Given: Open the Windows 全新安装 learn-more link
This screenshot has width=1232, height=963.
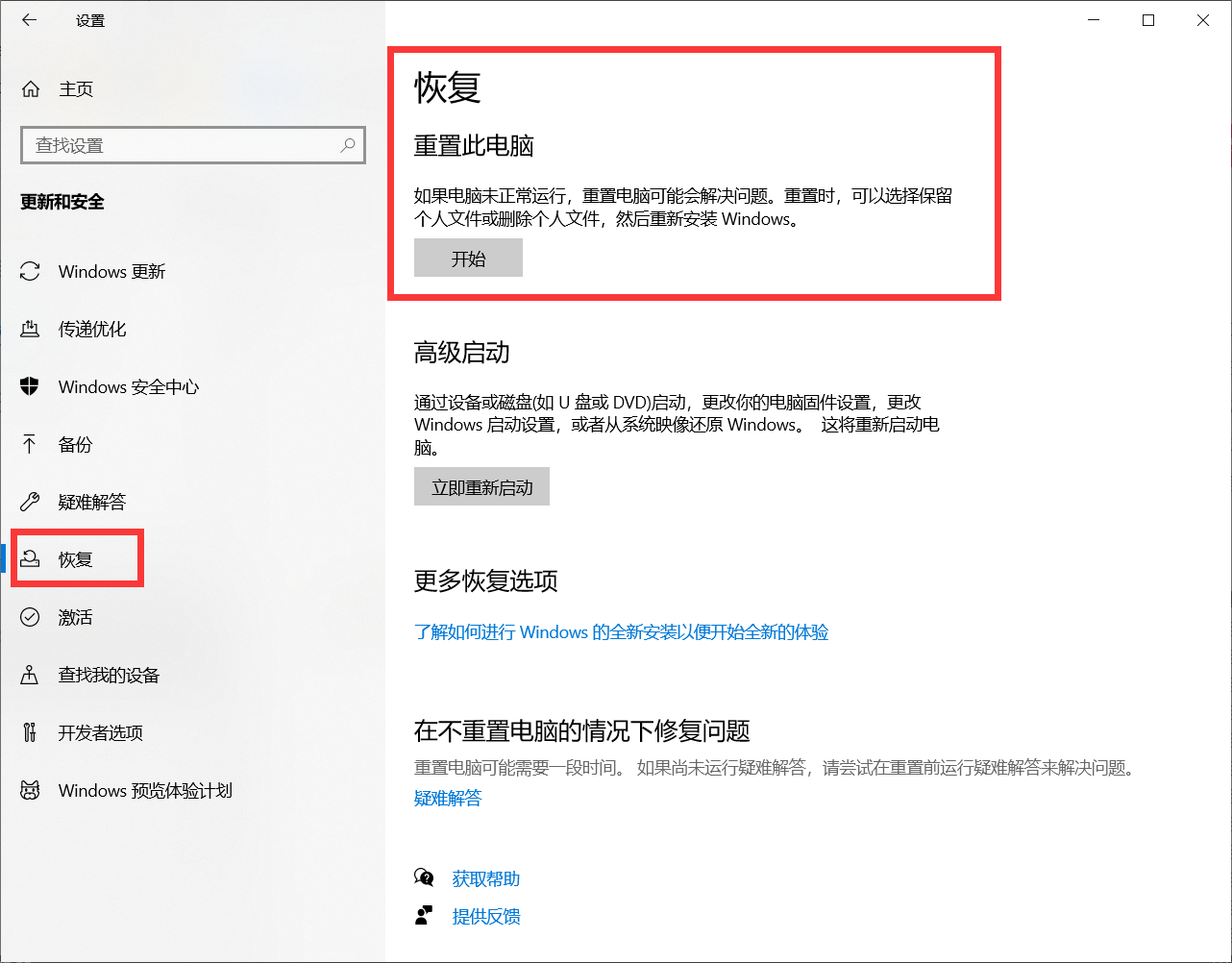Looking at the screenshot, I should [x=621, y=632].
